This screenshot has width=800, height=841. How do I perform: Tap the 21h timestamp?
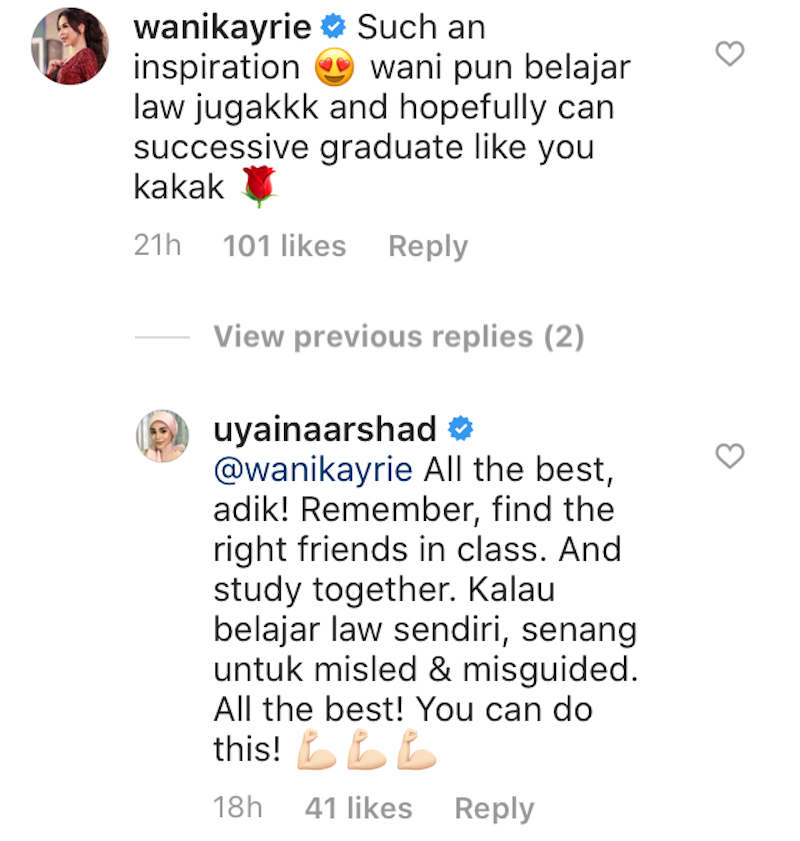click(157, 246)
